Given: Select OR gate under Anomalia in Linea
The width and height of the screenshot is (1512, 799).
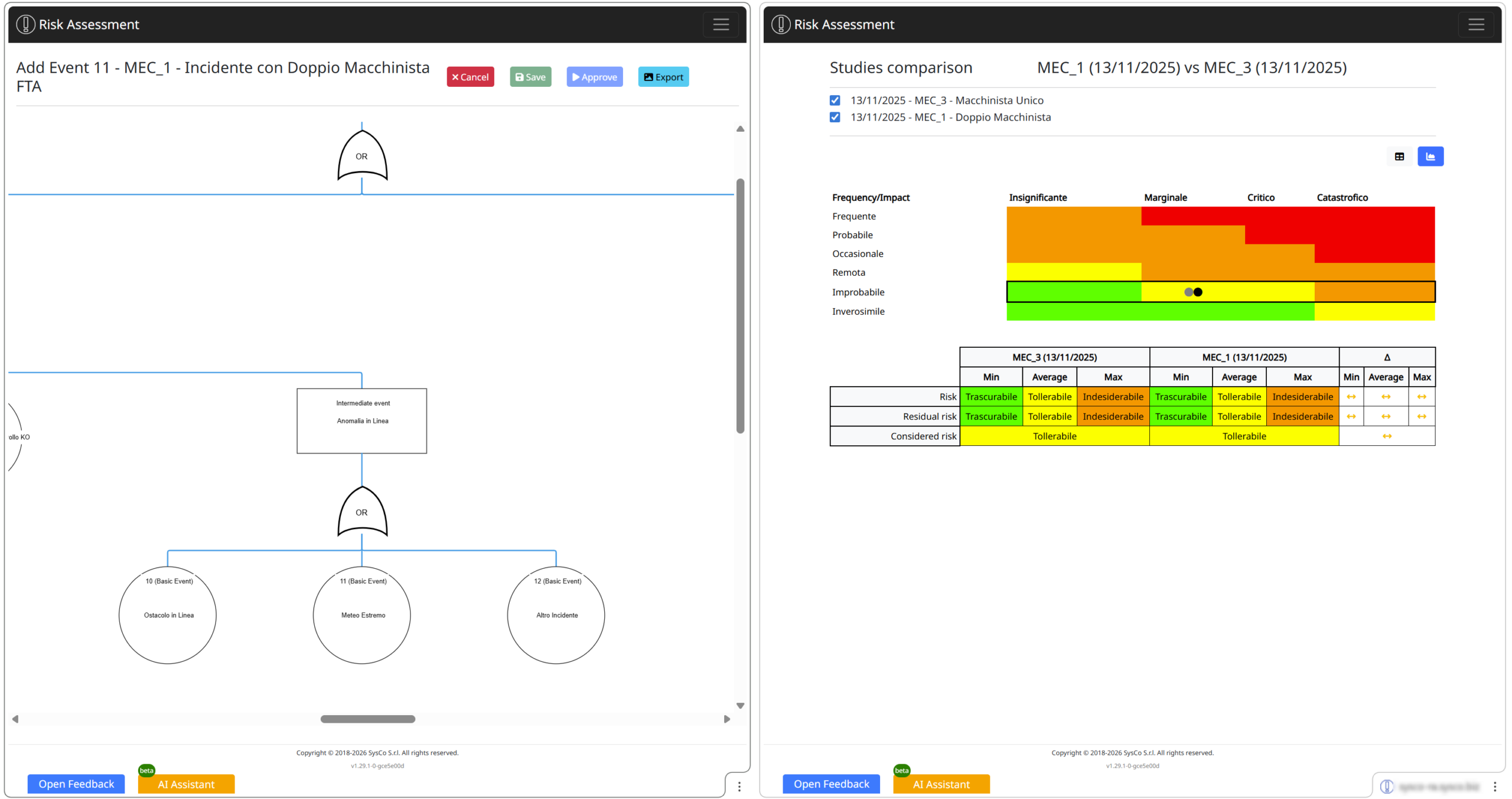Looking at the screenshot, I should pos(361,512).
